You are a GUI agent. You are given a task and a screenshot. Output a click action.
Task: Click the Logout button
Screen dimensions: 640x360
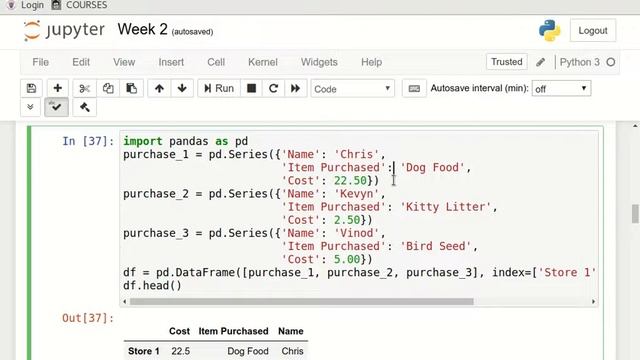(593, 31)
